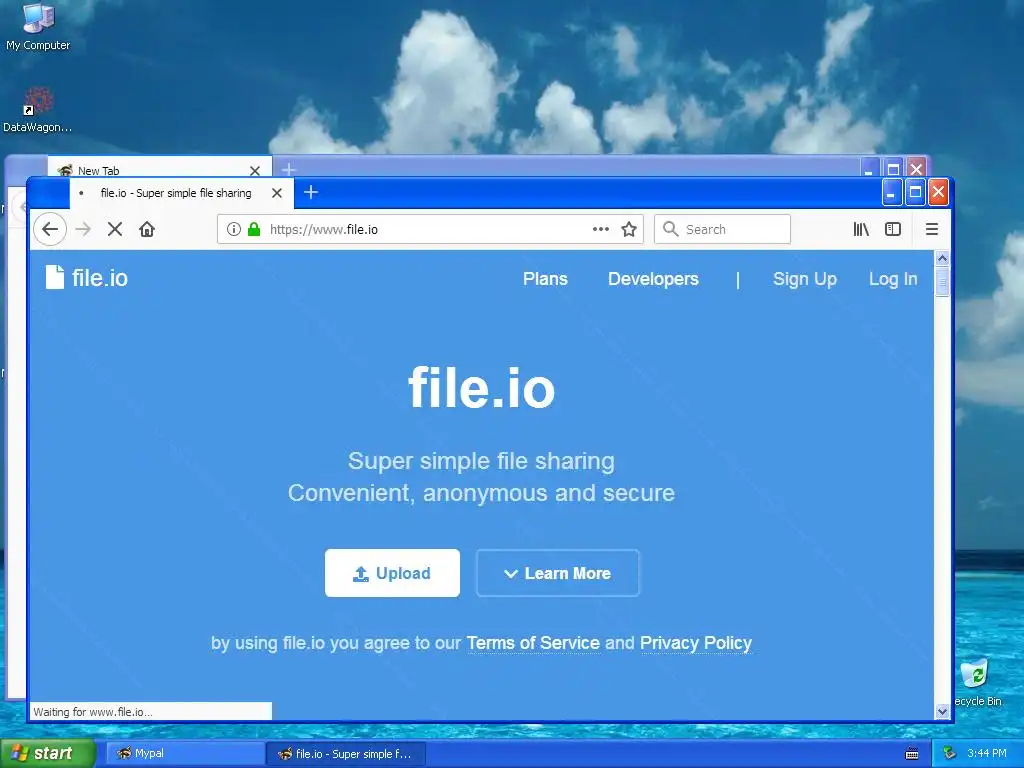Click the keyboard icon in taskbar
This screenshot has width=1024, height=768.
pyautogui.click(x=912, y=754)
